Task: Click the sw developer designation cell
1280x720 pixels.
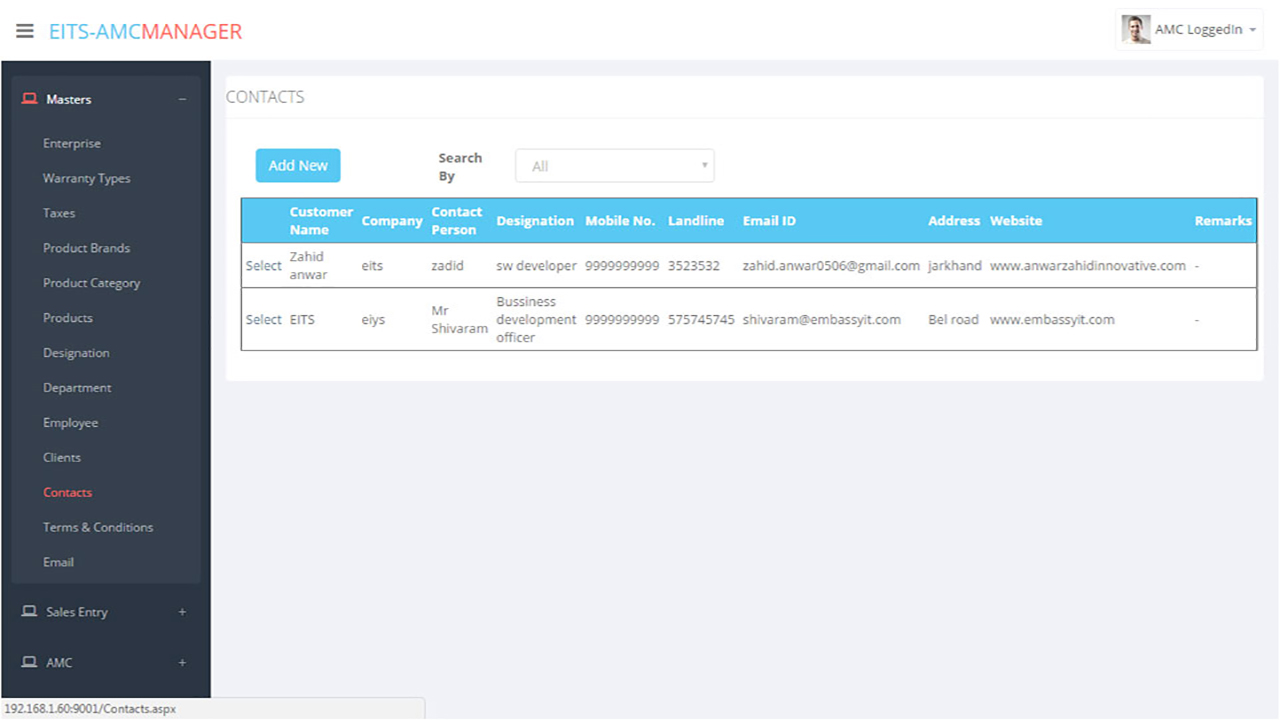Action: [536, 266]
